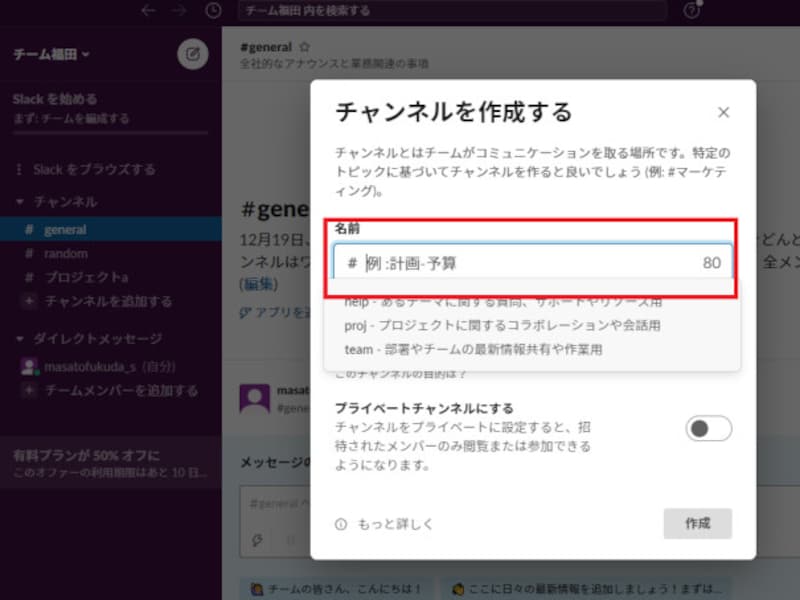Click the 編集 edit link
The height and width of the screenshot is (600, 800).
(259, 284)
